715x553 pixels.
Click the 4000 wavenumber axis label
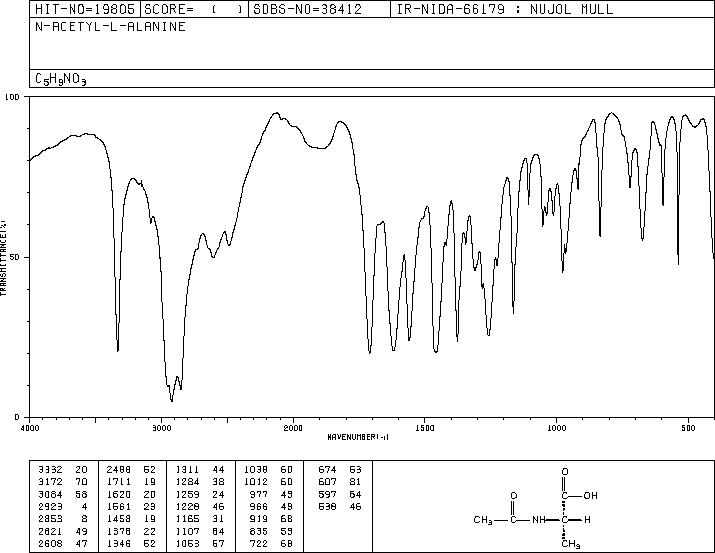tap(30, 428)
